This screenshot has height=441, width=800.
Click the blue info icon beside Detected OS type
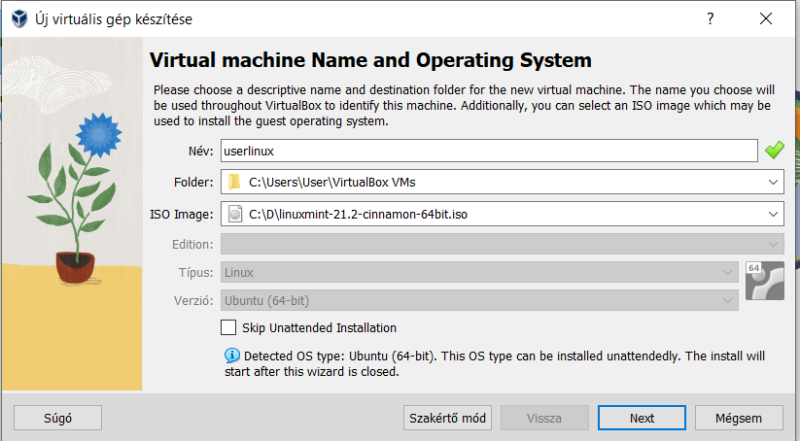click(x=232, y=356)
